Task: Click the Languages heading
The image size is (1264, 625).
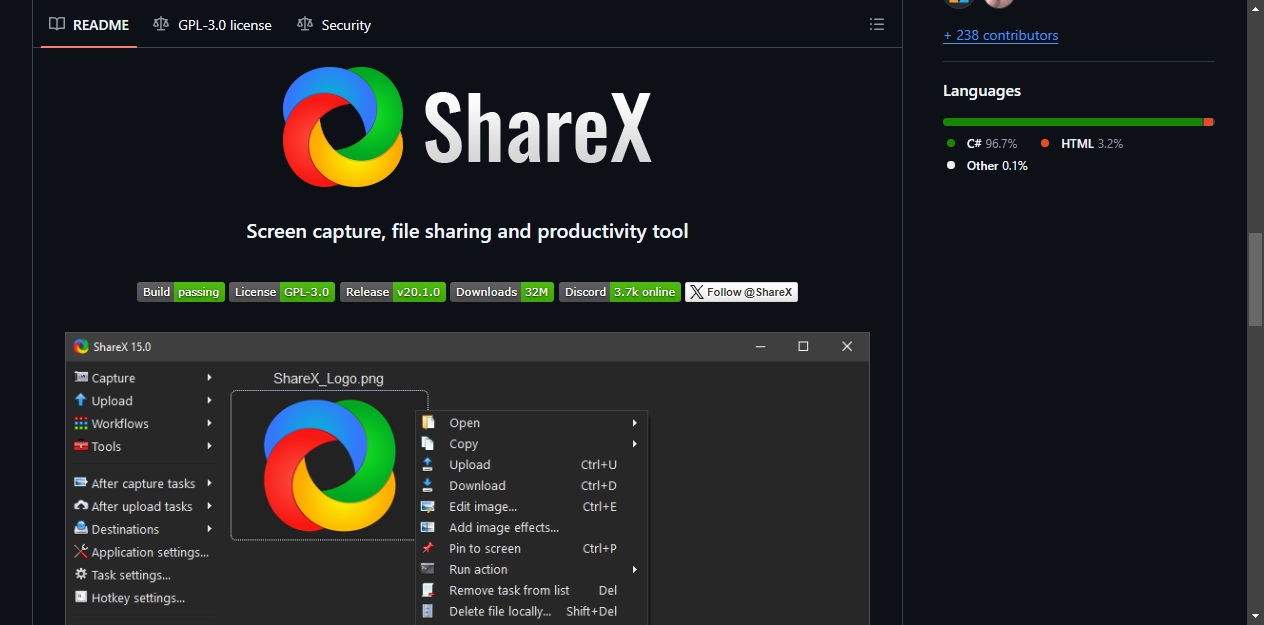Action: (x=982, y=91)
